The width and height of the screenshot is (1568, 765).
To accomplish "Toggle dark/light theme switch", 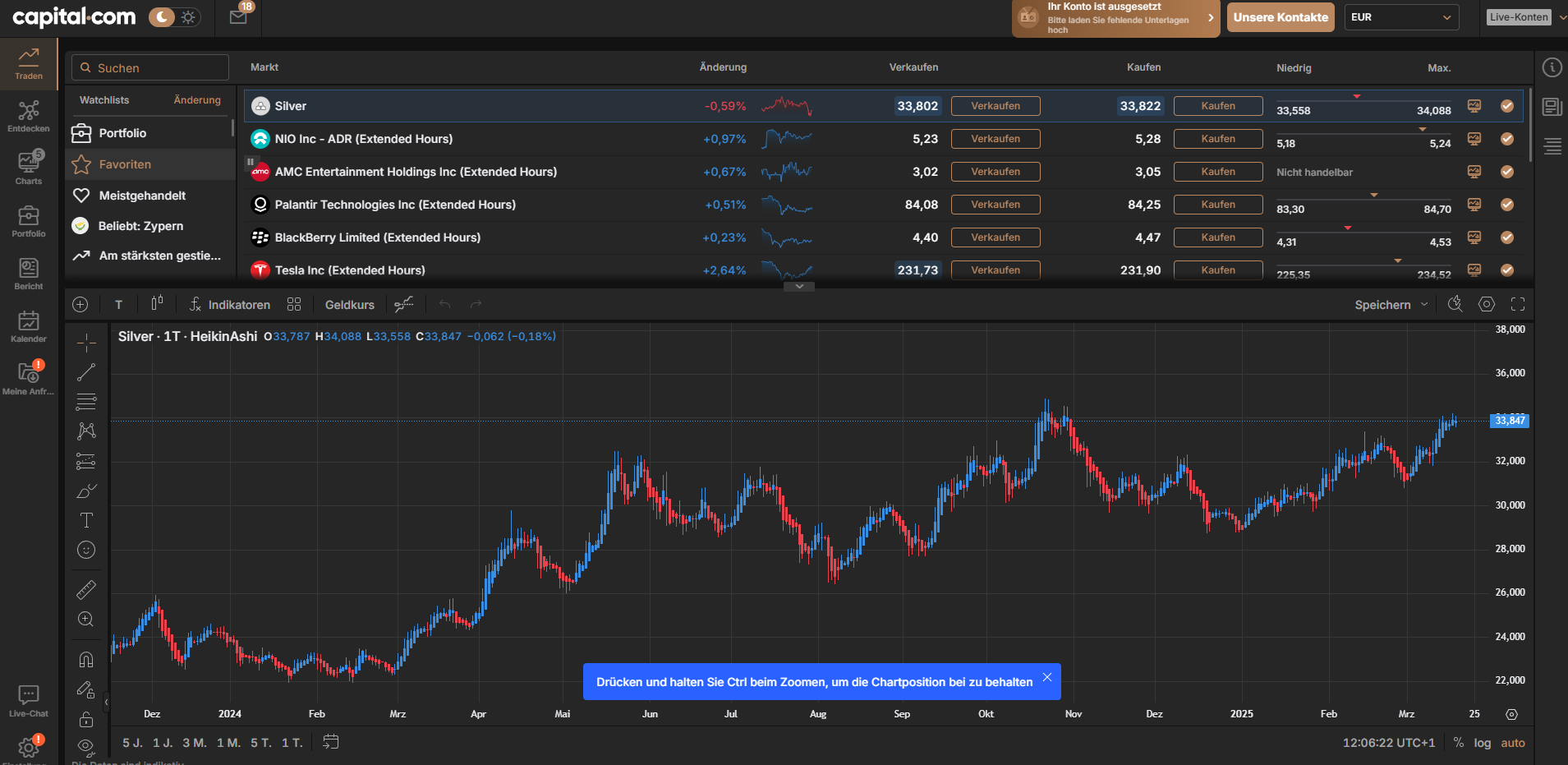I will coord(174,17).
